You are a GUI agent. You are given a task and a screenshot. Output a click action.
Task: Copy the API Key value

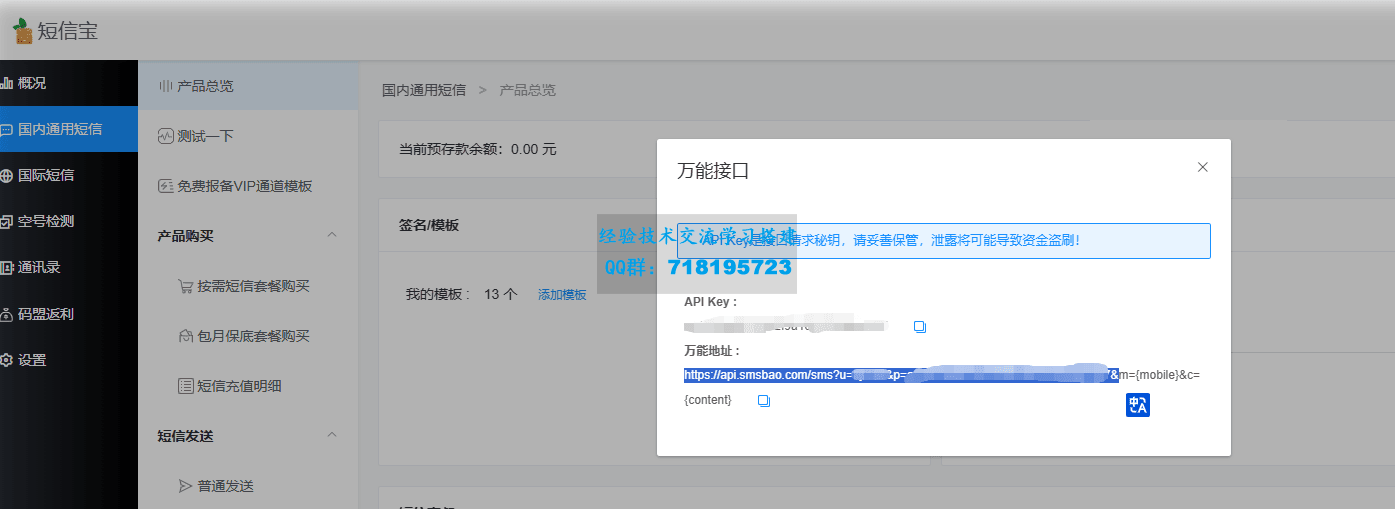point(920,327)
